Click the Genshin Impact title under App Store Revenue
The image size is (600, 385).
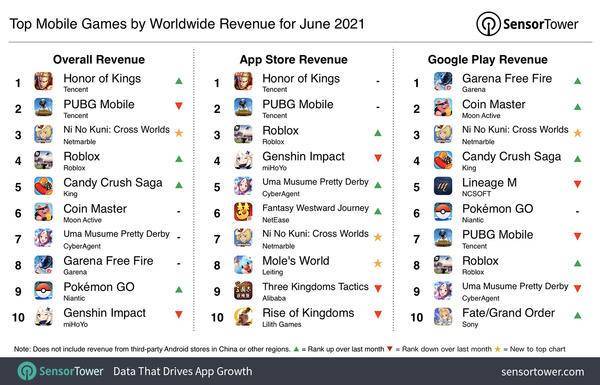(303, 156)
